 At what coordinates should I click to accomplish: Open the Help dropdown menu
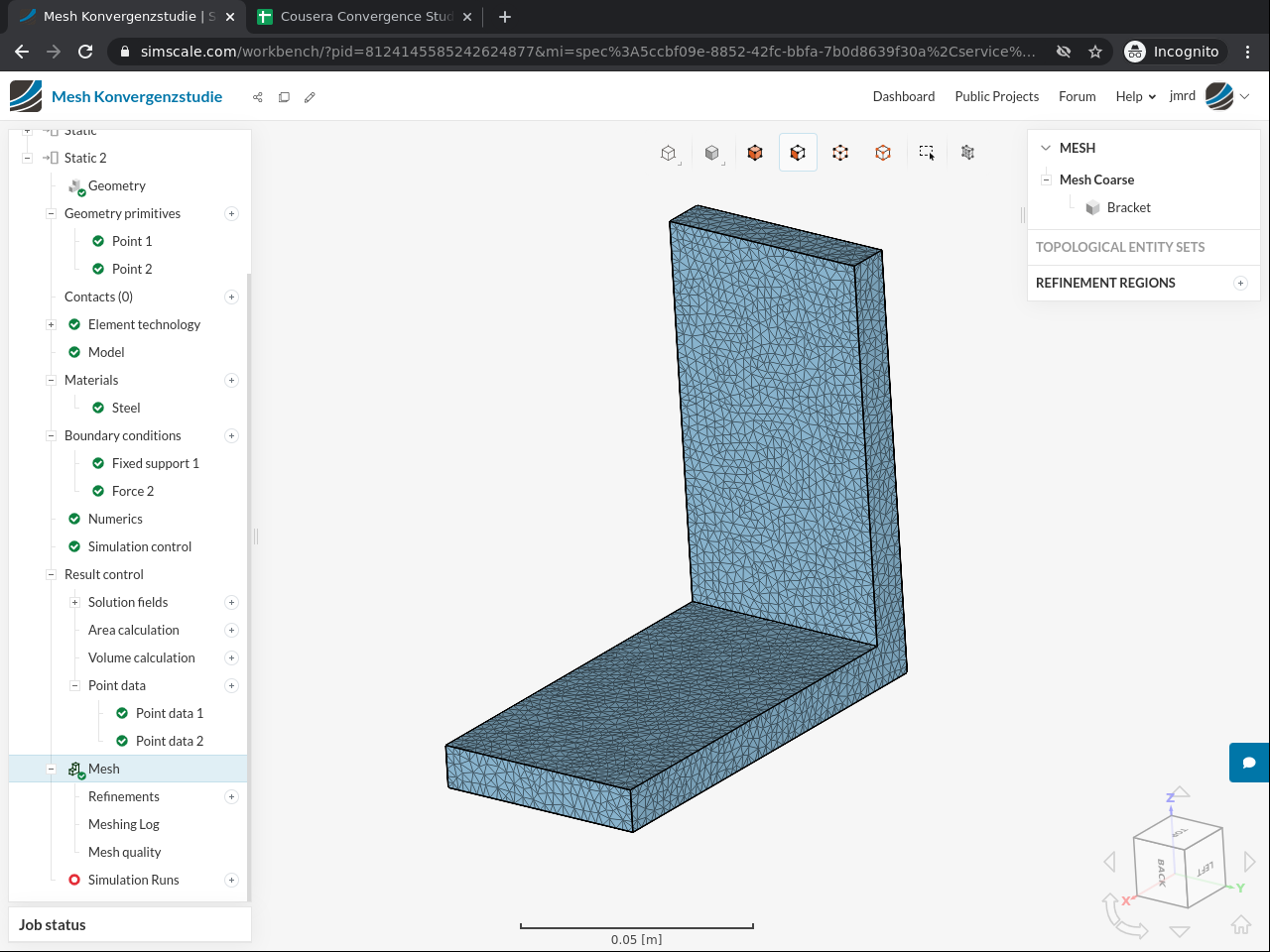click(1135, 96)
